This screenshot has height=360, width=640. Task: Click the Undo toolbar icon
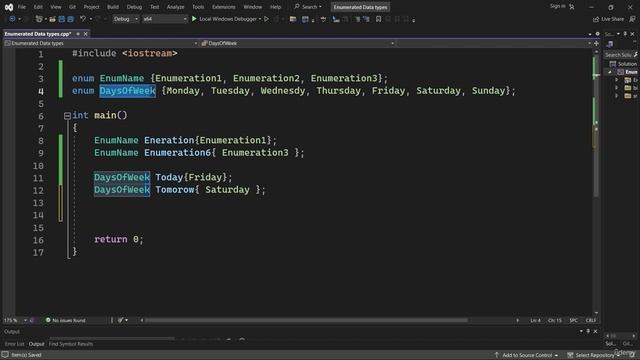83,19
